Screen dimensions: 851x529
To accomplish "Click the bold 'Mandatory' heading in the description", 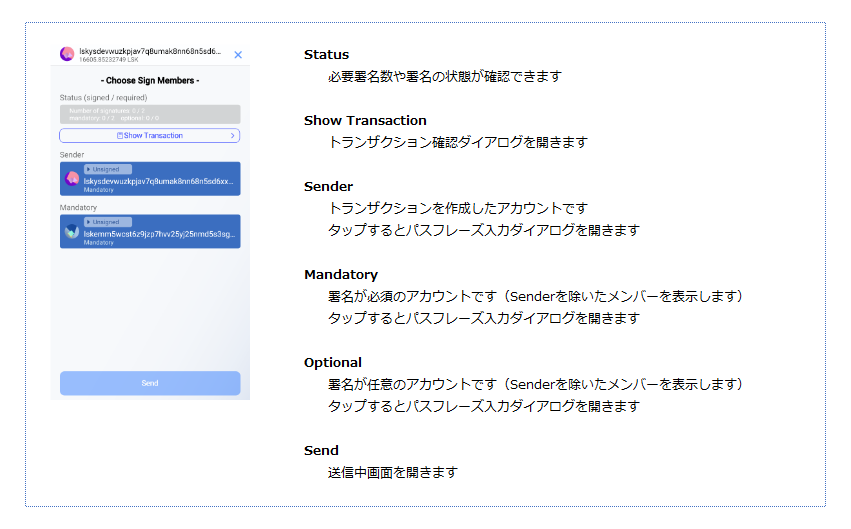I will tap(341, 275).
